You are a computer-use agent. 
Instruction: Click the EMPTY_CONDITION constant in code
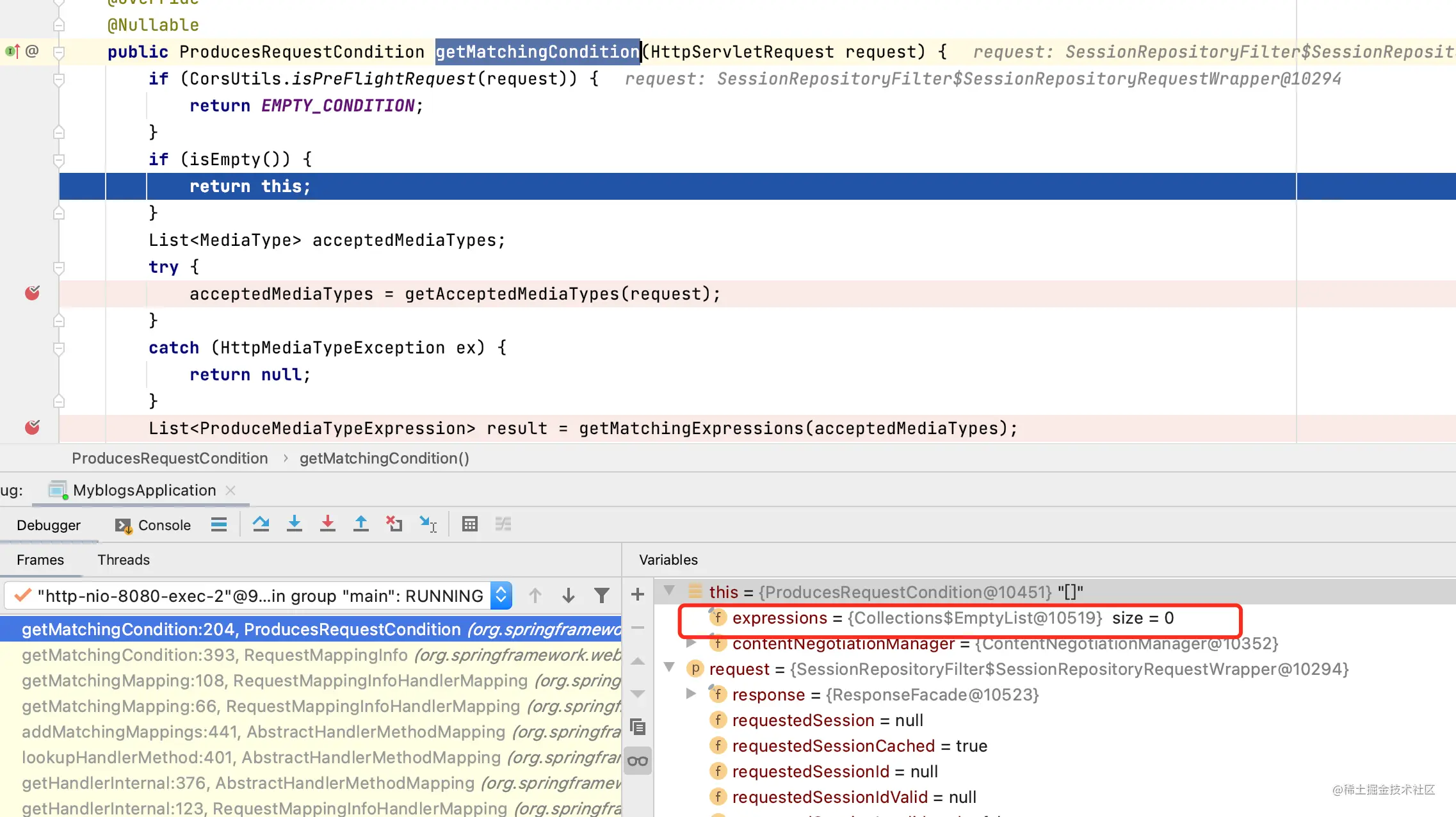pos(337,106)
